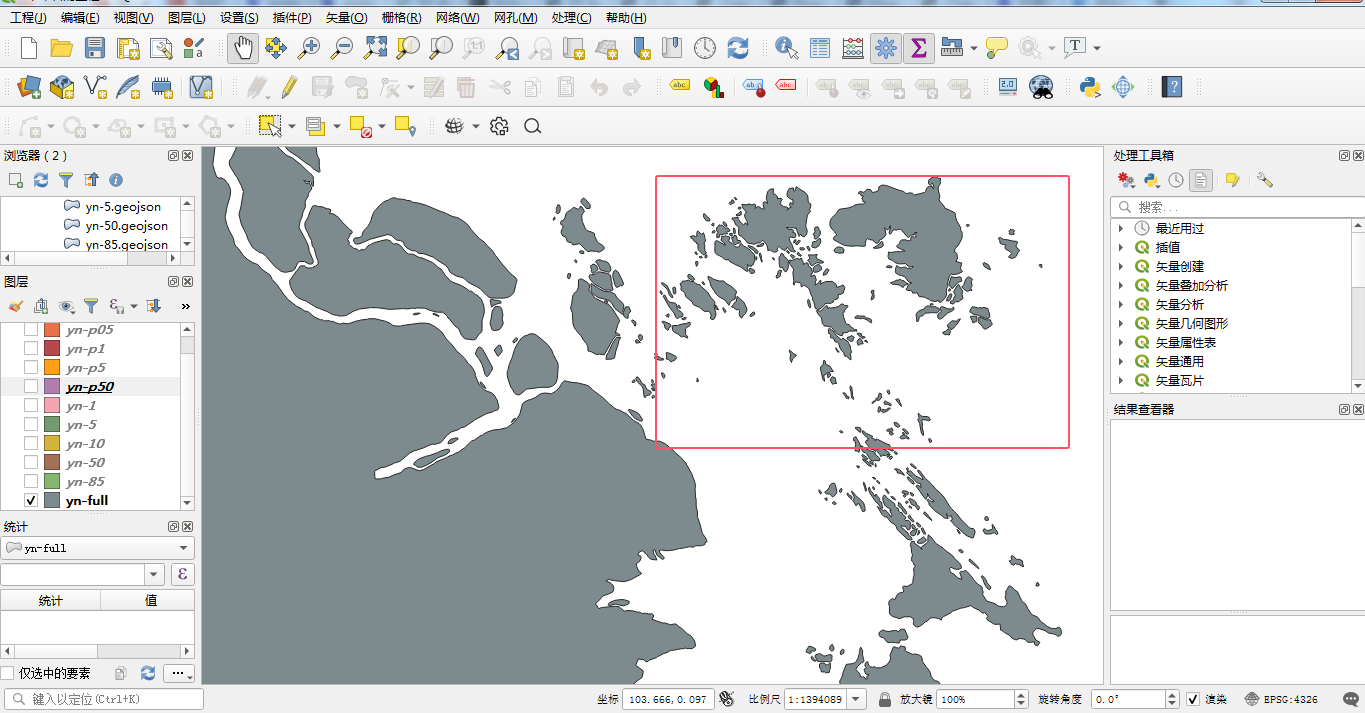Select the map tips speech bubble icon
Viewport: 1365px width, 713px height.
[x=997, y=46]
